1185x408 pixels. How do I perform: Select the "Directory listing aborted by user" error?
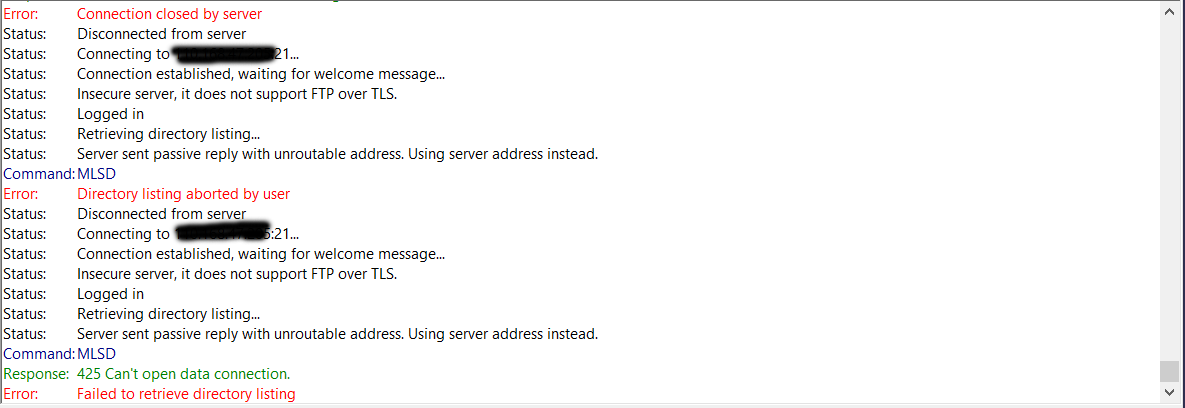pyautogui.click(x=184, y=193)
